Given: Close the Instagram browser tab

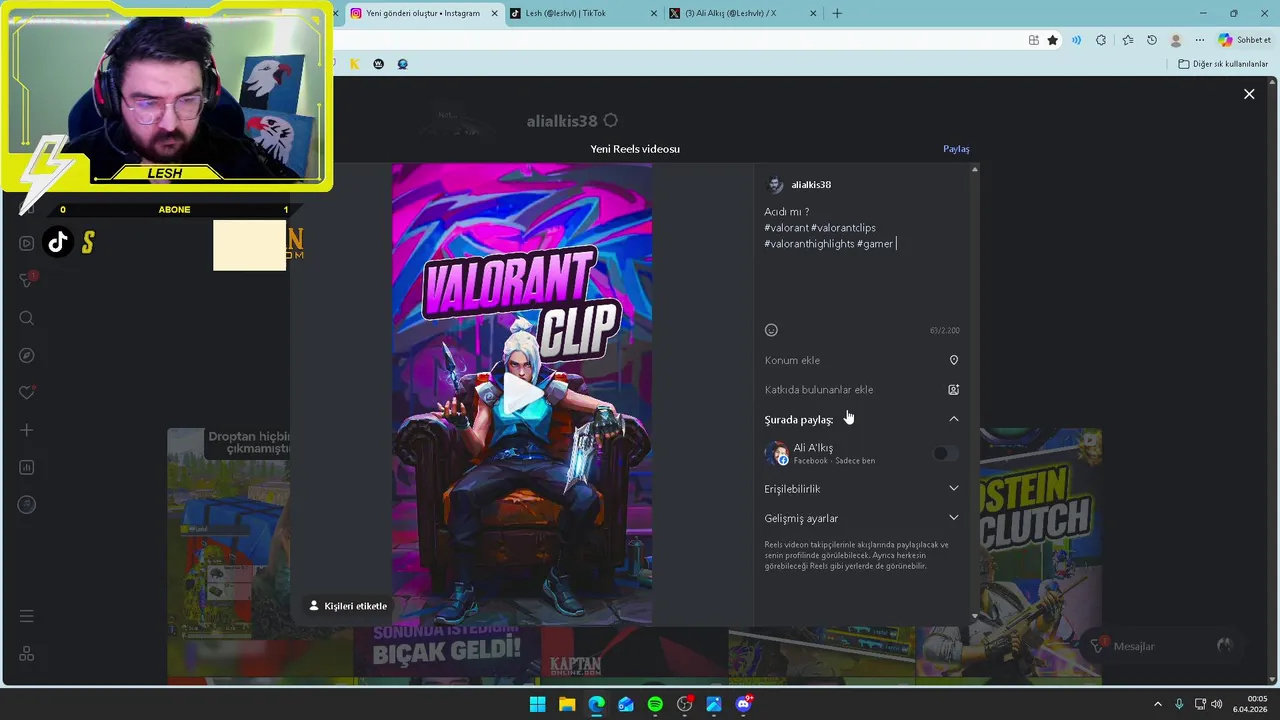Looking at the screenshot, I should [x=494, y=13].
